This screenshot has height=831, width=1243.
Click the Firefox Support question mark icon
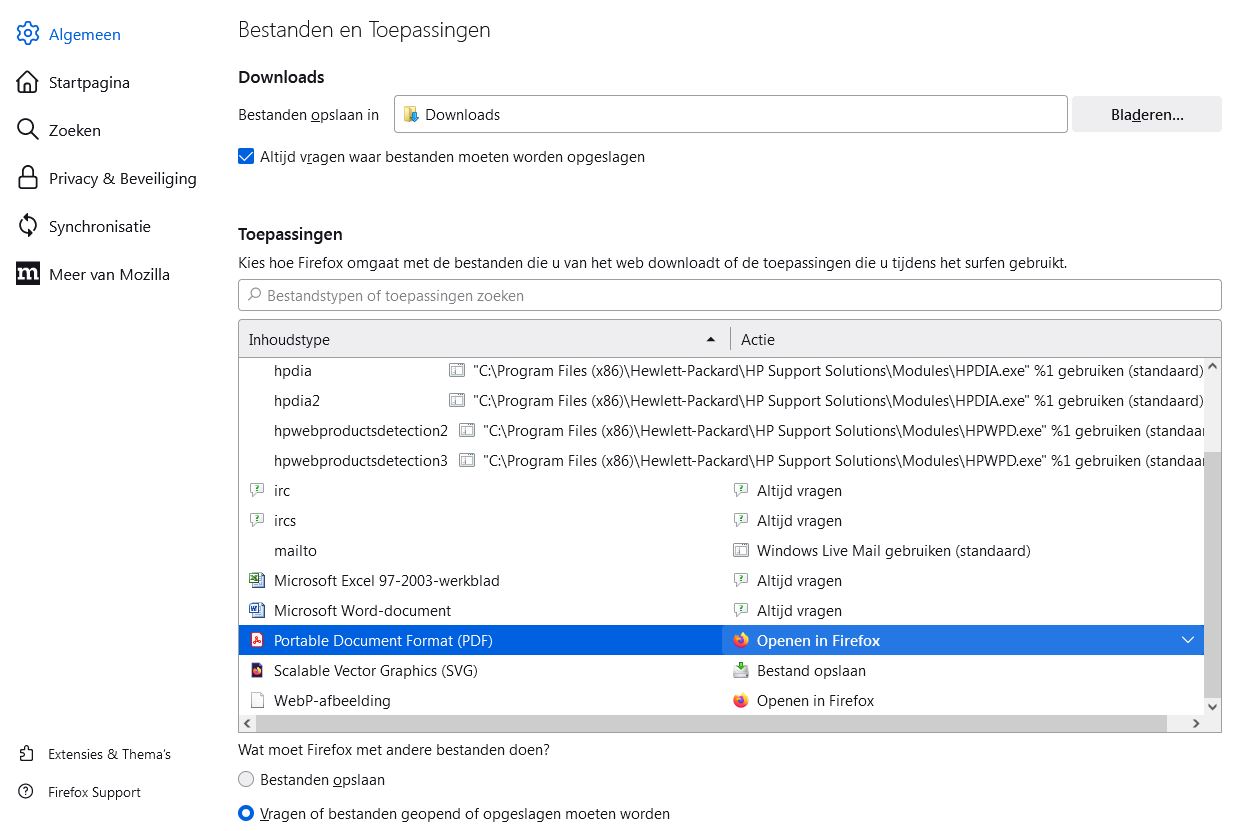pos(27,792)
